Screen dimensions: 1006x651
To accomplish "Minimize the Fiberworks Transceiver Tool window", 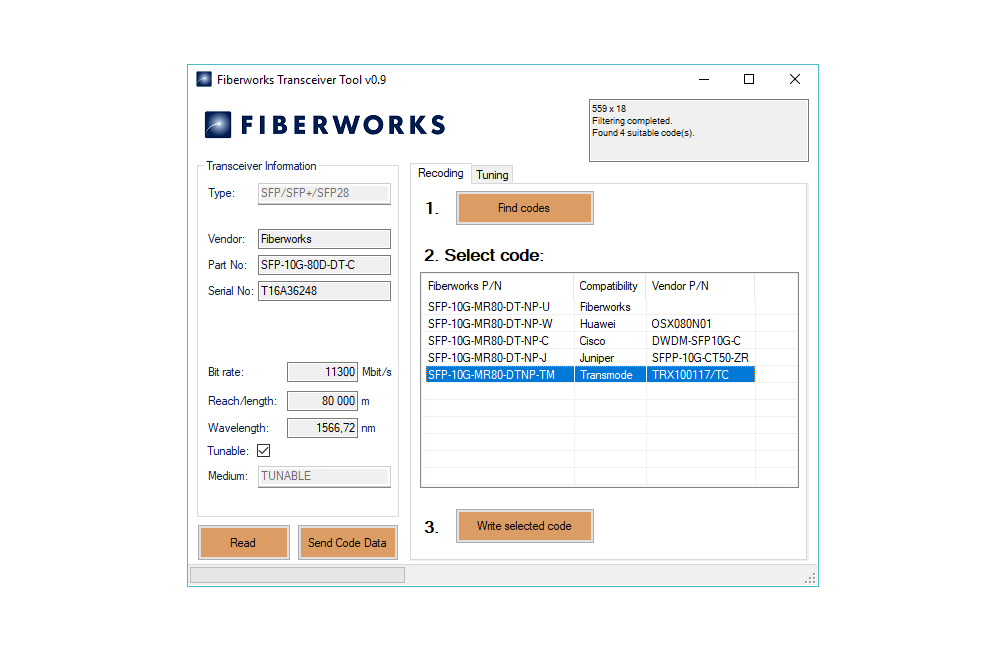I will [704, 79].
